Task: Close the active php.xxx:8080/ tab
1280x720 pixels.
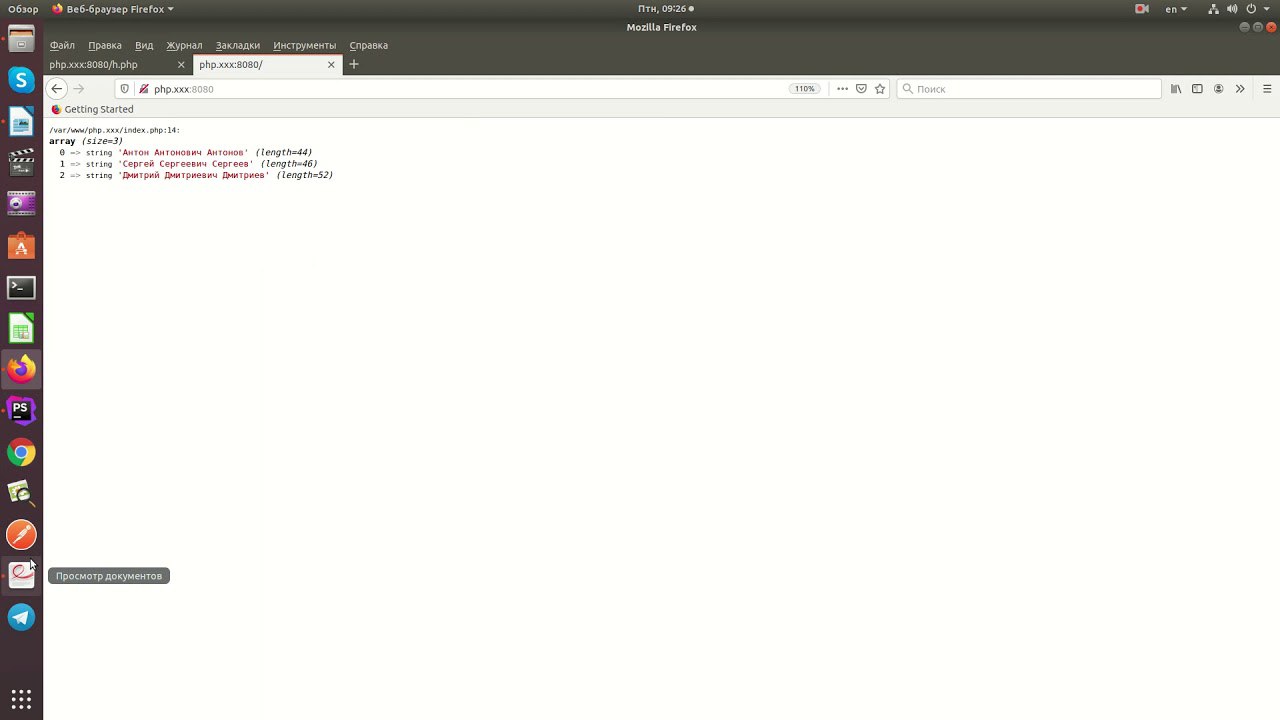Action: coord(331,65)
